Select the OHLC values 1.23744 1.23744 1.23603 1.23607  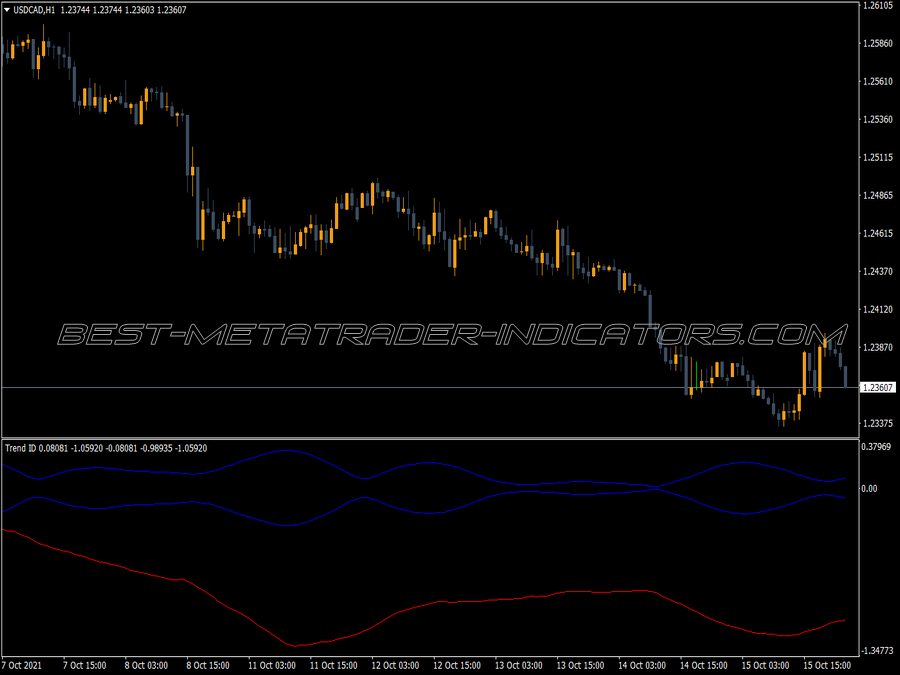tap(123, 10)
